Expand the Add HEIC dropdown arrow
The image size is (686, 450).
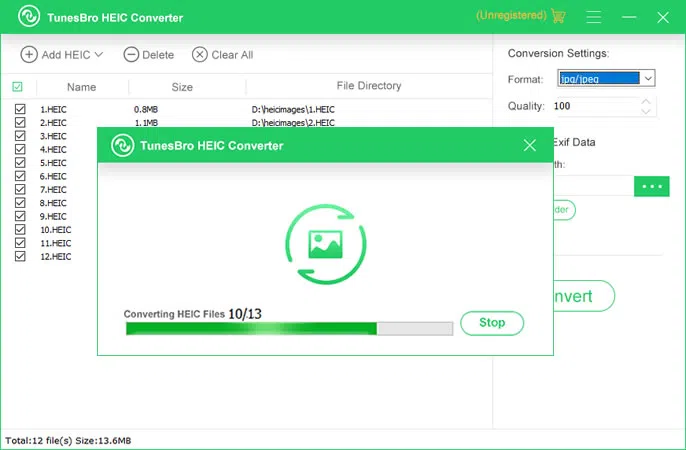[99, 55]
